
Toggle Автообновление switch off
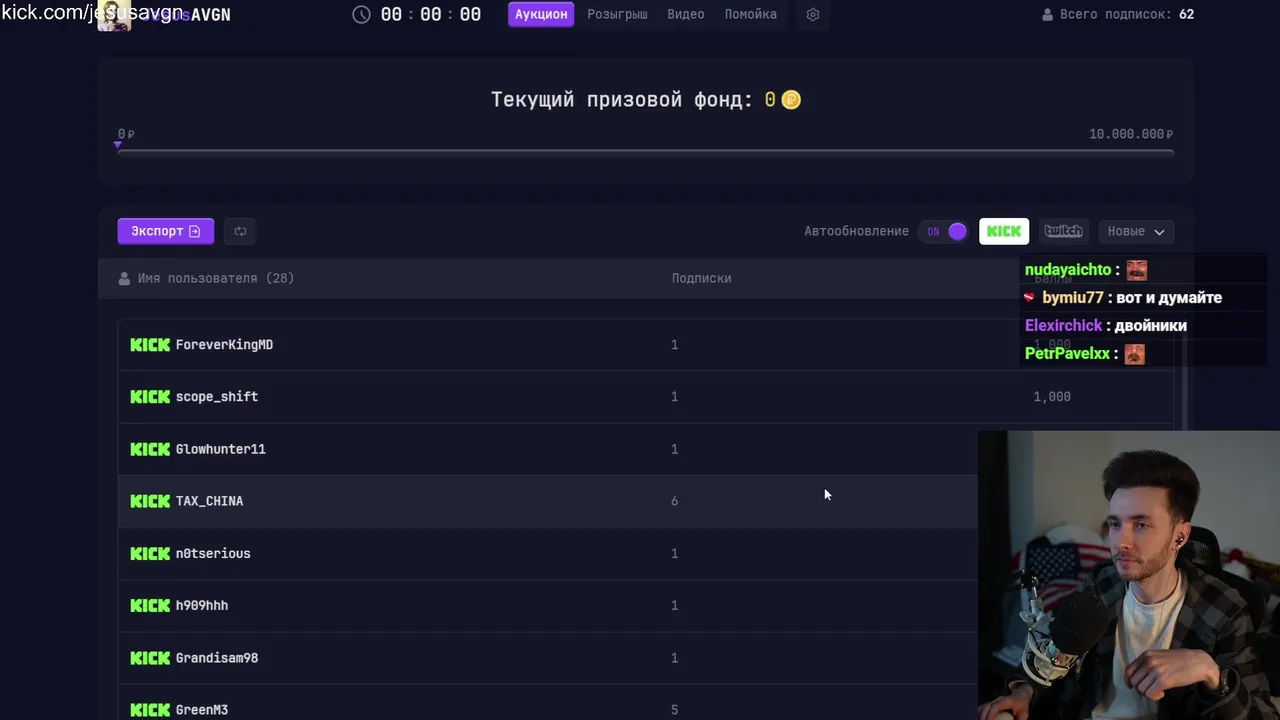945,231
